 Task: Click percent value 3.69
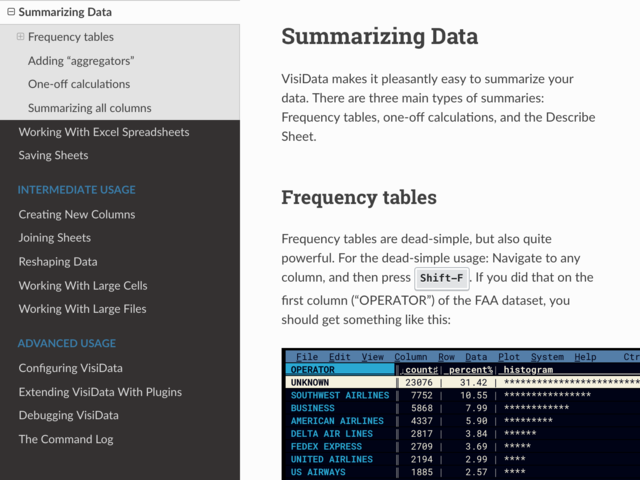tap(476, 447)
